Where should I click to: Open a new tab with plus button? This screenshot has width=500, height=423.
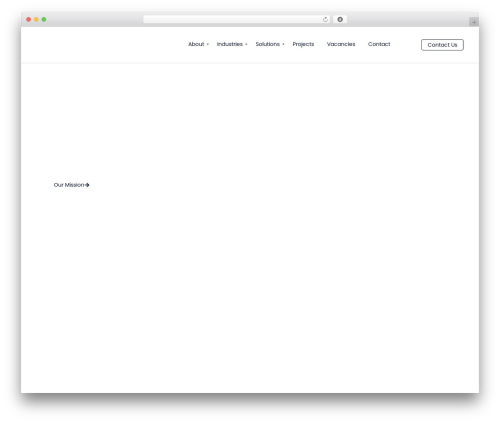point(474,22)
